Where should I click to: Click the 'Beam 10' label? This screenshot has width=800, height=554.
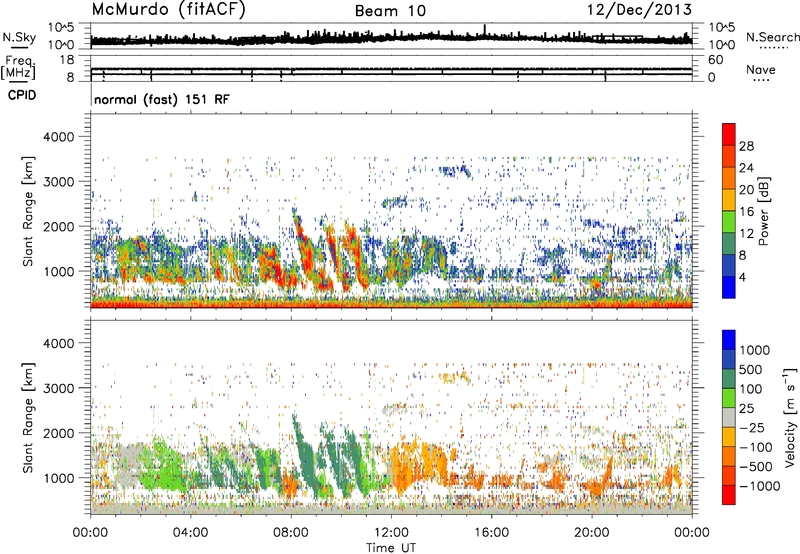390,11
